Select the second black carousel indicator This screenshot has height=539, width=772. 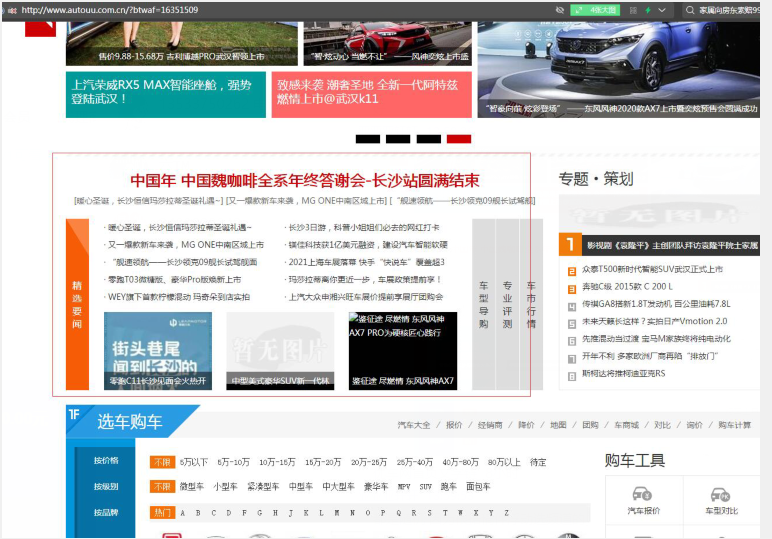click(x=398, y=139)
